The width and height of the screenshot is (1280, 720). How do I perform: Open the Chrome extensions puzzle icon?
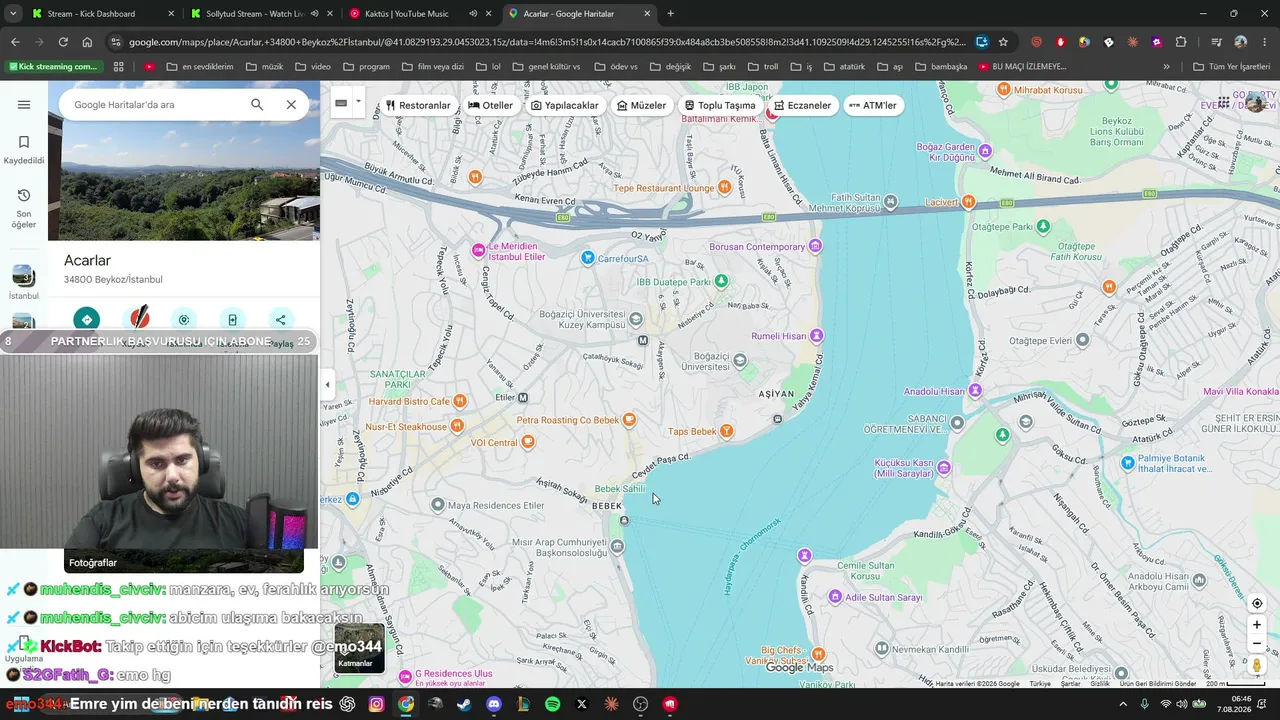(x=1181, y=42)
